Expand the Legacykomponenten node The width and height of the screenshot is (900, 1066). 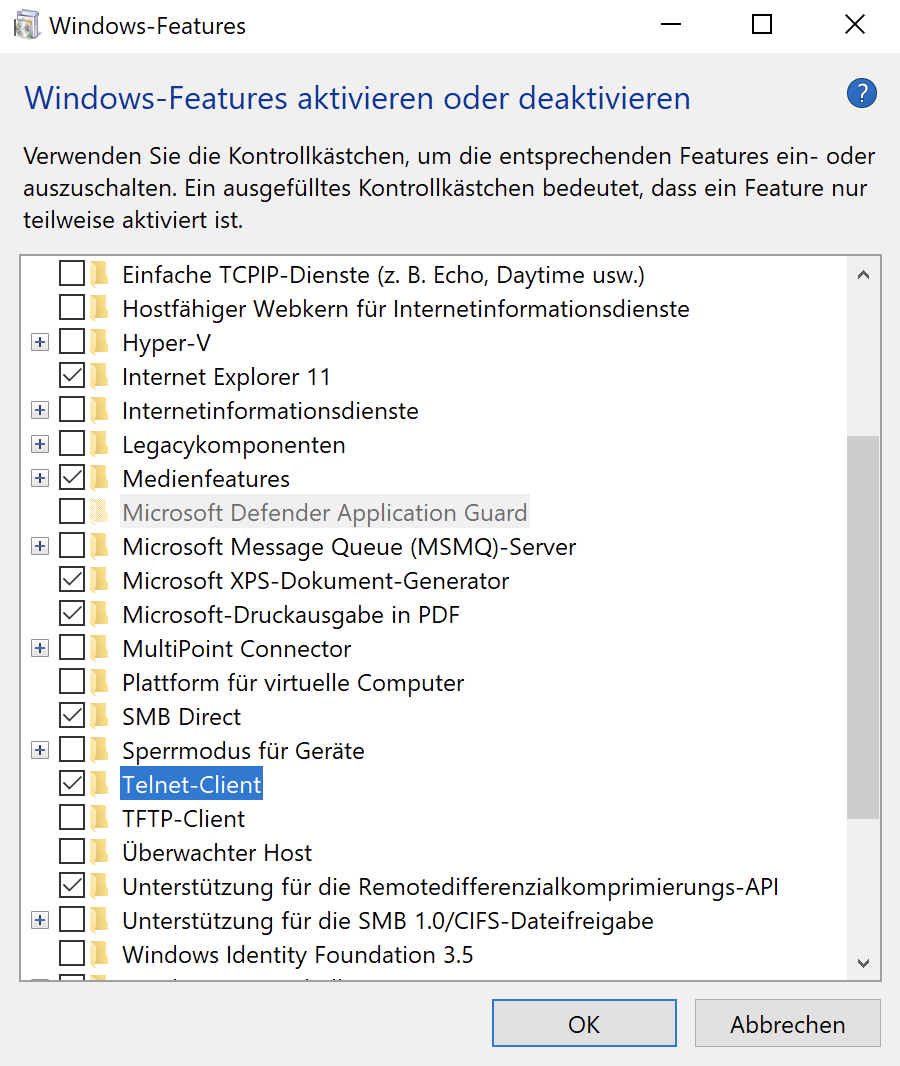click(40, 444)
